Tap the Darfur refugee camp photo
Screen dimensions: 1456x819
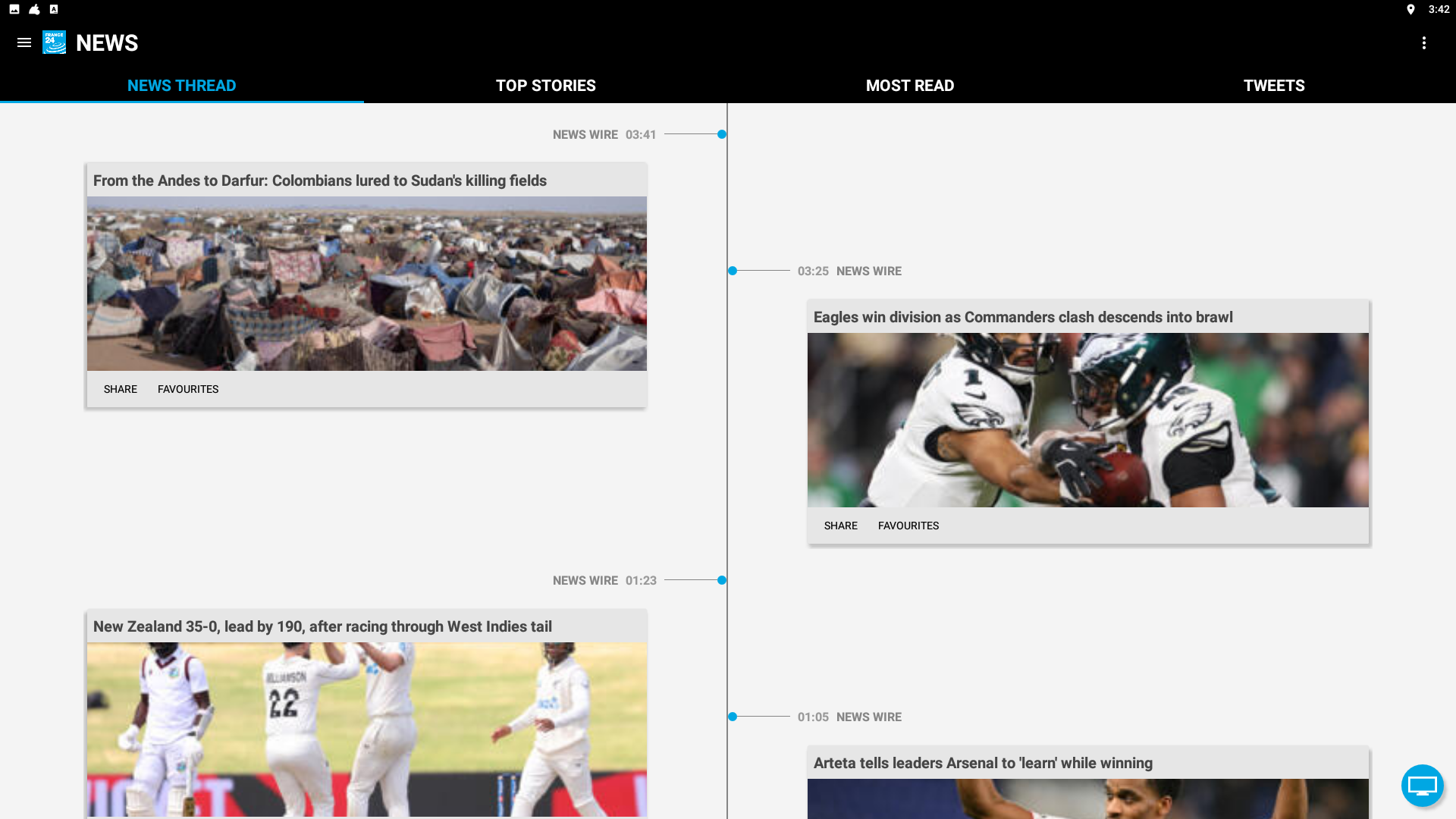[367, 284]
